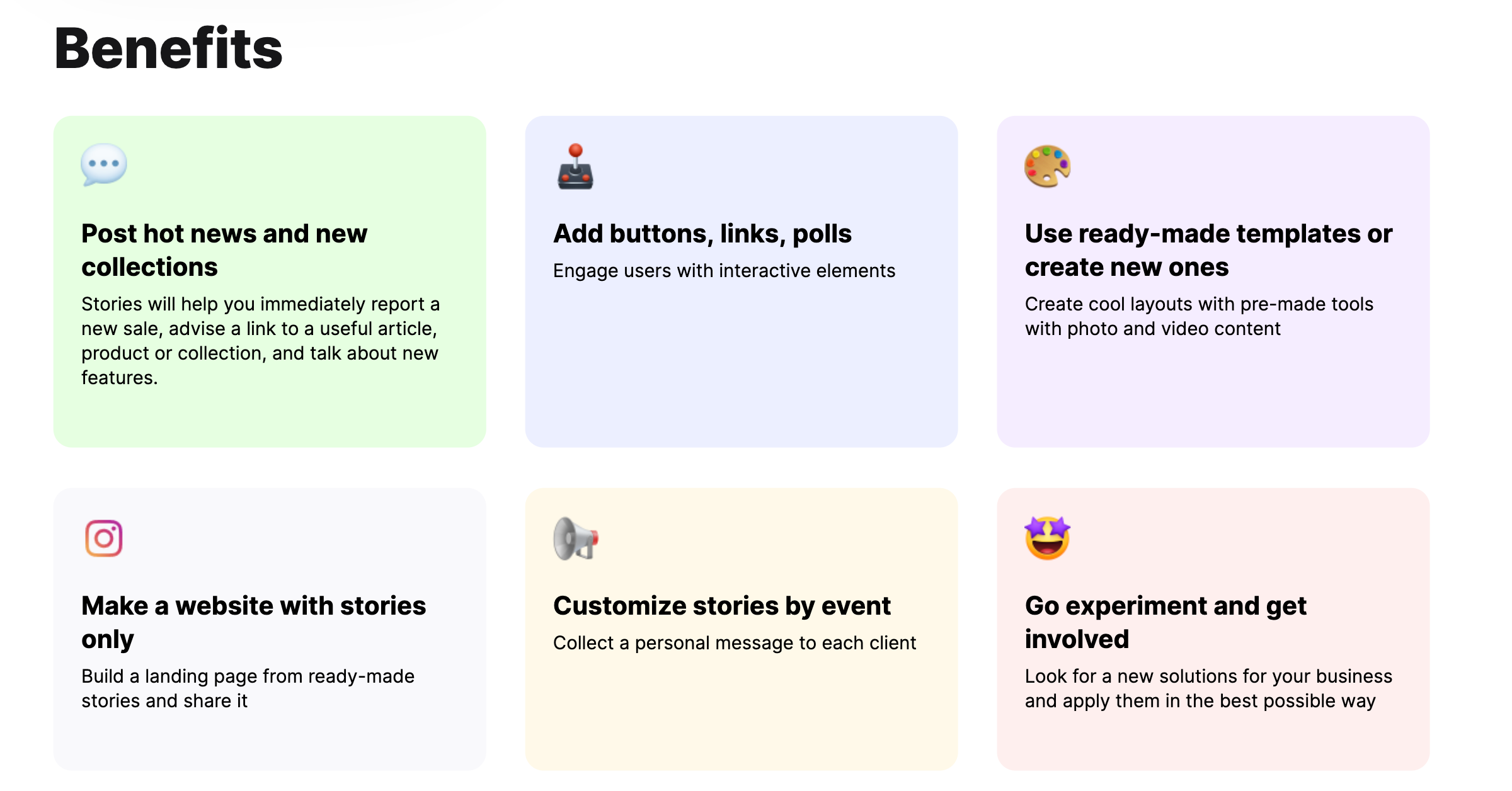Image resolution: width=1512 pixels, height=791 pixels.
Task: Click 'Build a landing page from ready-made stories' text
Action: 248,688
